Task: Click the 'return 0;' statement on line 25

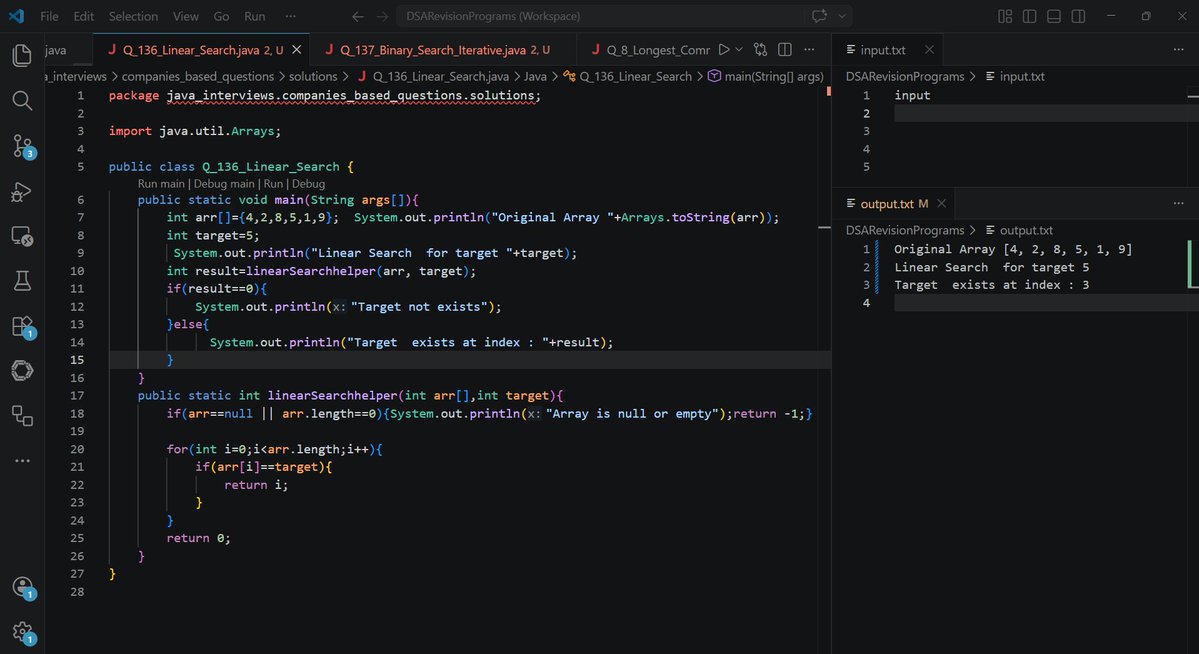Action: pyautogui.click(x=198, y=538)
